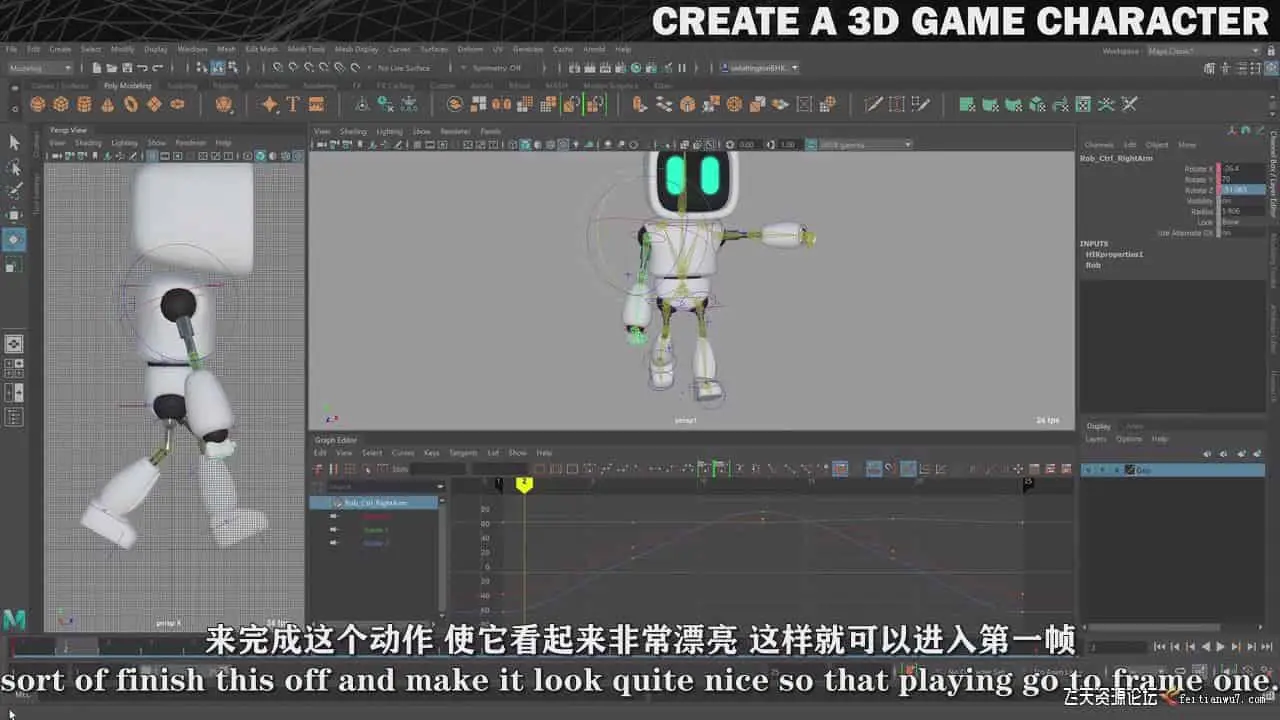Open the Curves menu in Graph Editor
The height and width of the screenshot is (720, 1280).
(402, 453)
